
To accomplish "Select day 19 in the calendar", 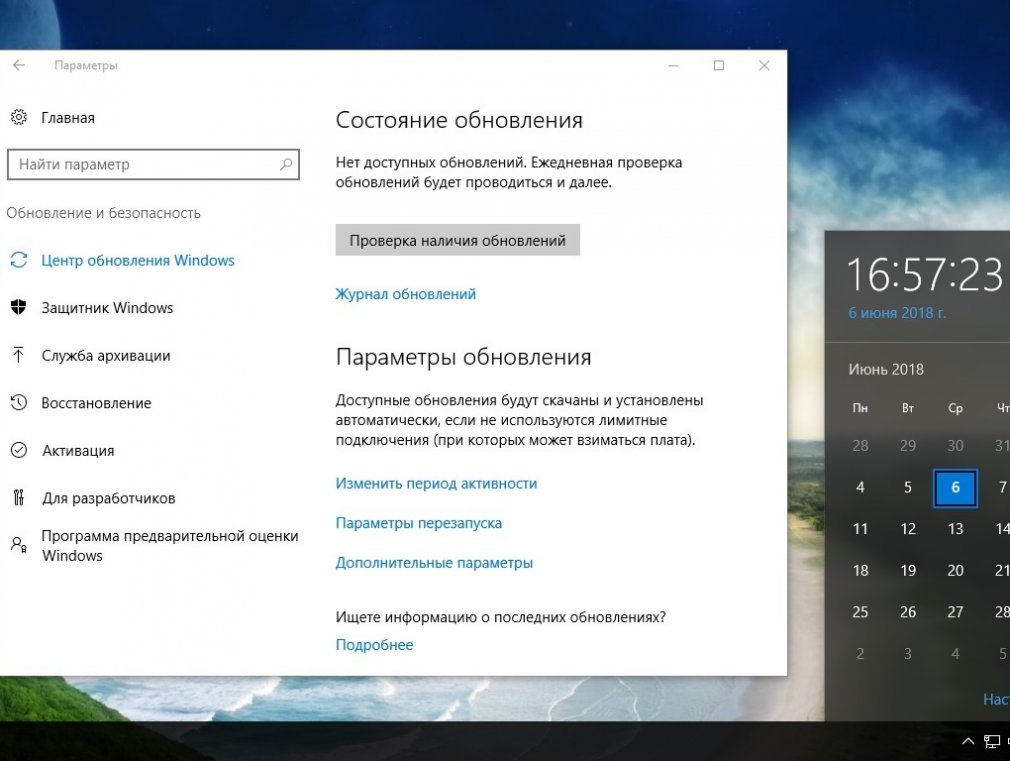I will pos(908,571).
